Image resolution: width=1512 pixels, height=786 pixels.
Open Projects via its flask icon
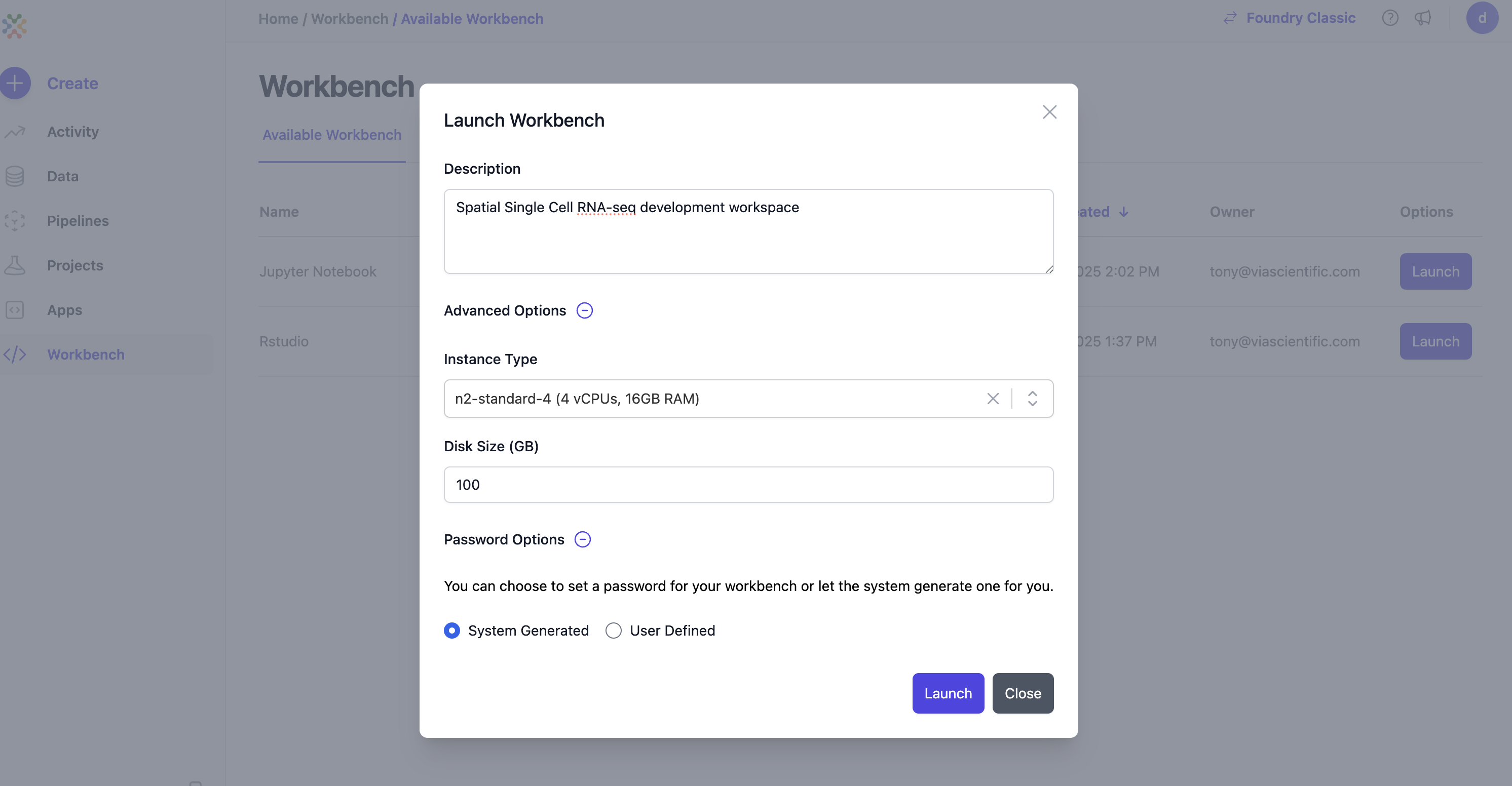point(15,265)
